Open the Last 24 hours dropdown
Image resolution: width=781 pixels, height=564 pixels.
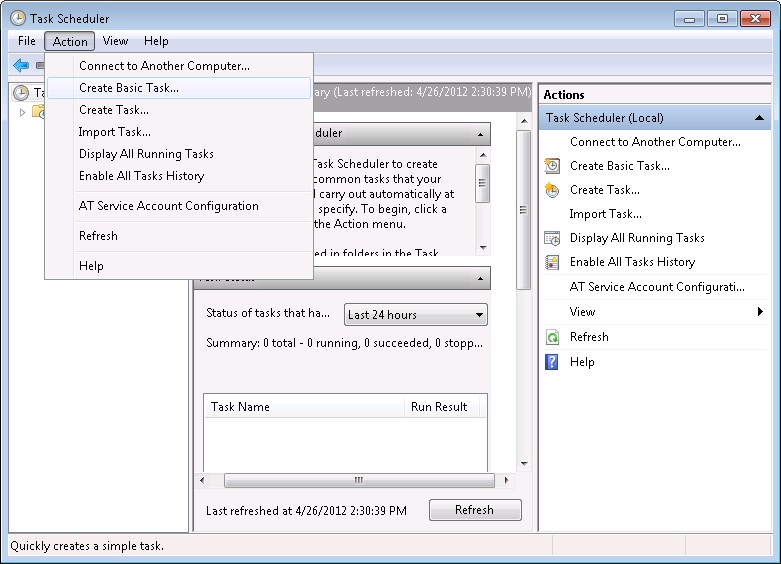[x=415, y=315]
